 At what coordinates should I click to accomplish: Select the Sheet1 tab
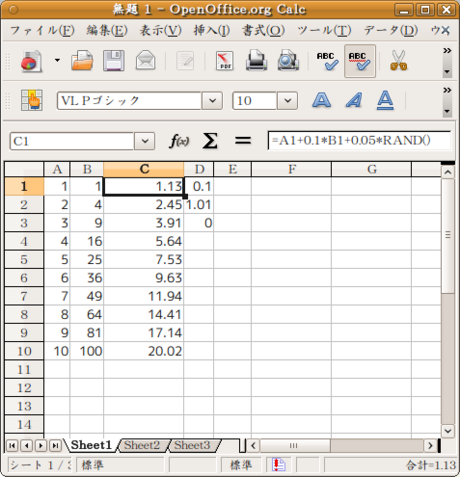coord(91,445)
